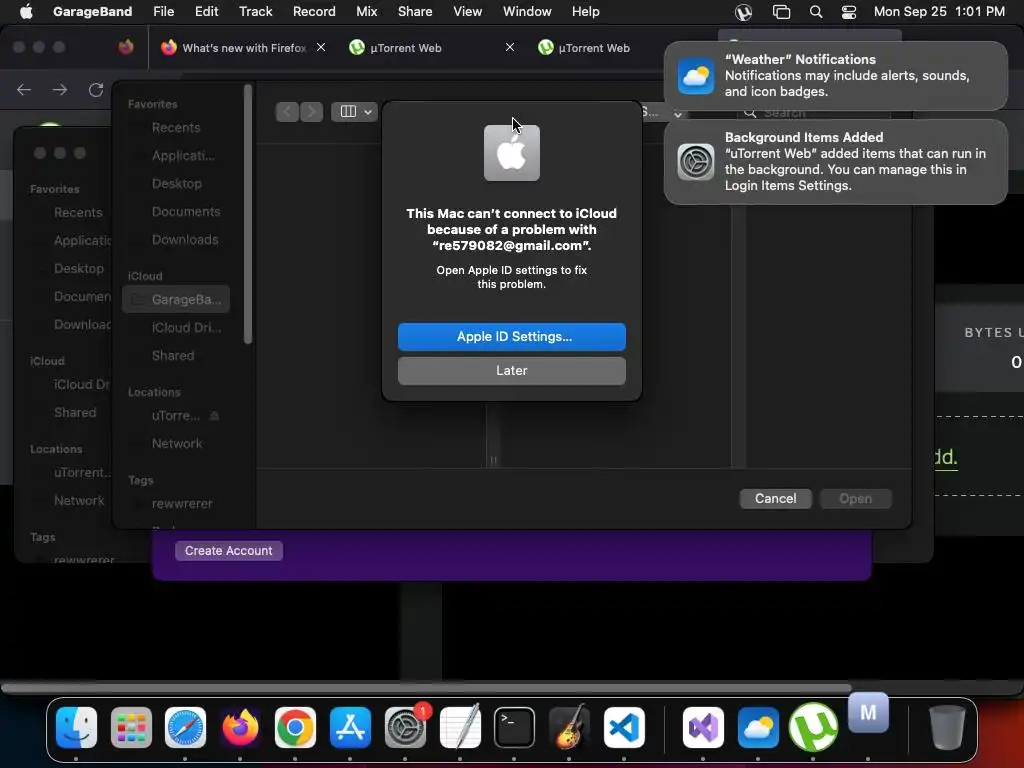Open purple Visual Studio icon in Dock
Screen dimensions: 1024x768
click(x=703, y=727)
